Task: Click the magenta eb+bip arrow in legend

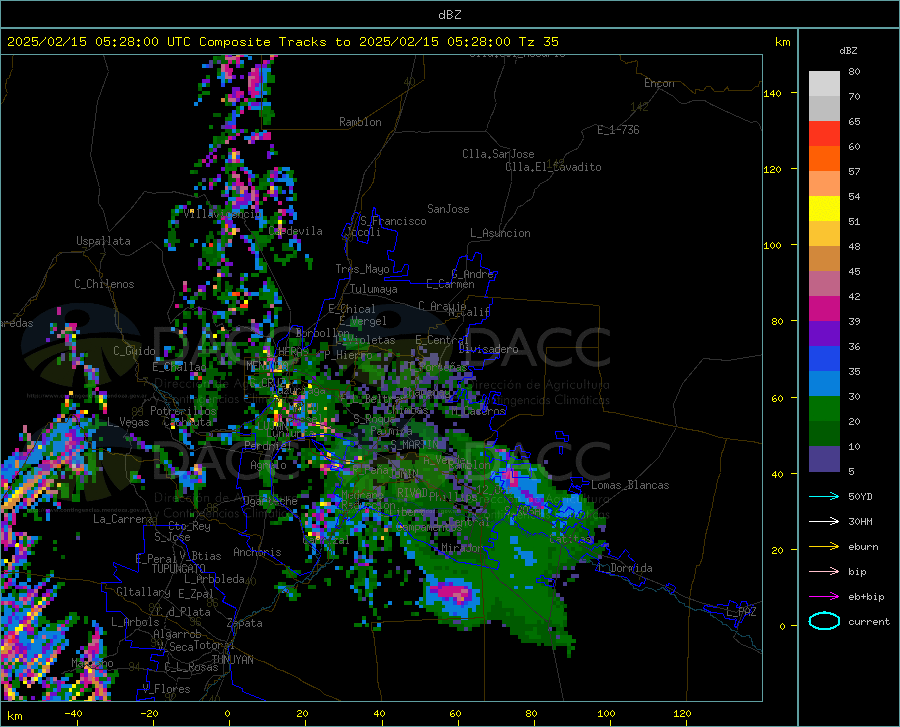Action: 824,597
